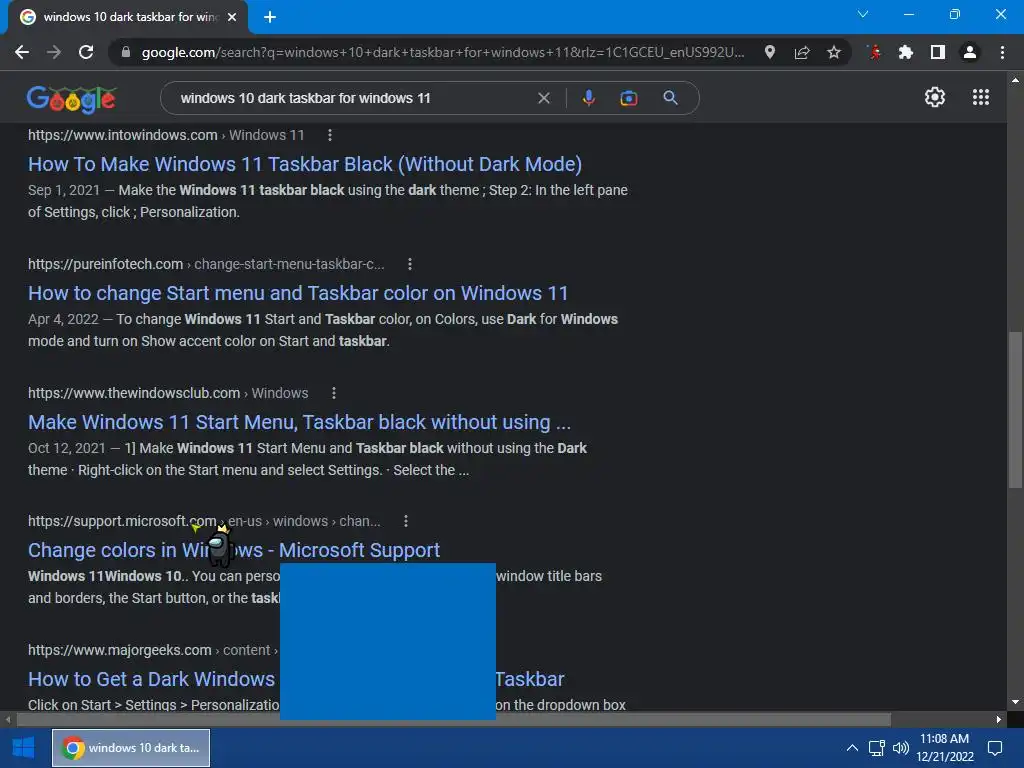Click the browser forward arrow
1024x768 pixels.
pyautogui.click(x=54, y=52)
